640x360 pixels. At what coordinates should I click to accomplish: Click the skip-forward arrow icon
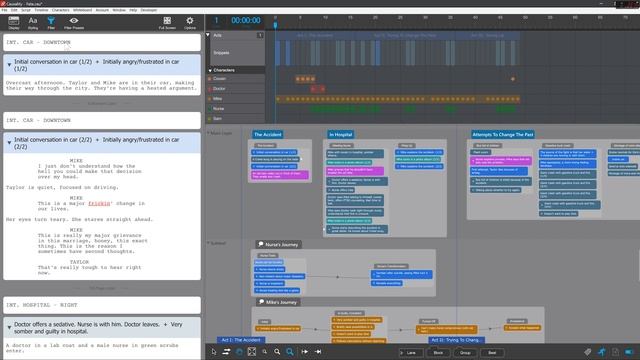tap(304, 352)
